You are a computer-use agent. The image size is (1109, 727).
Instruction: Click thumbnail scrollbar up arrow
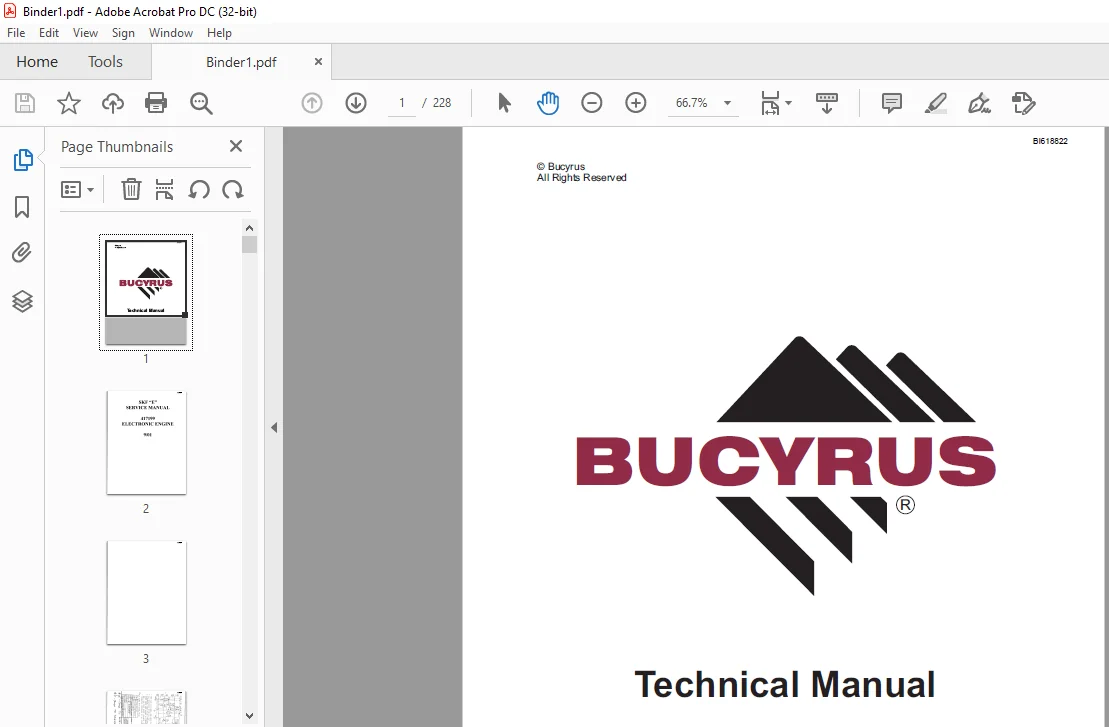pyautogui.click(x=249, y=228)
